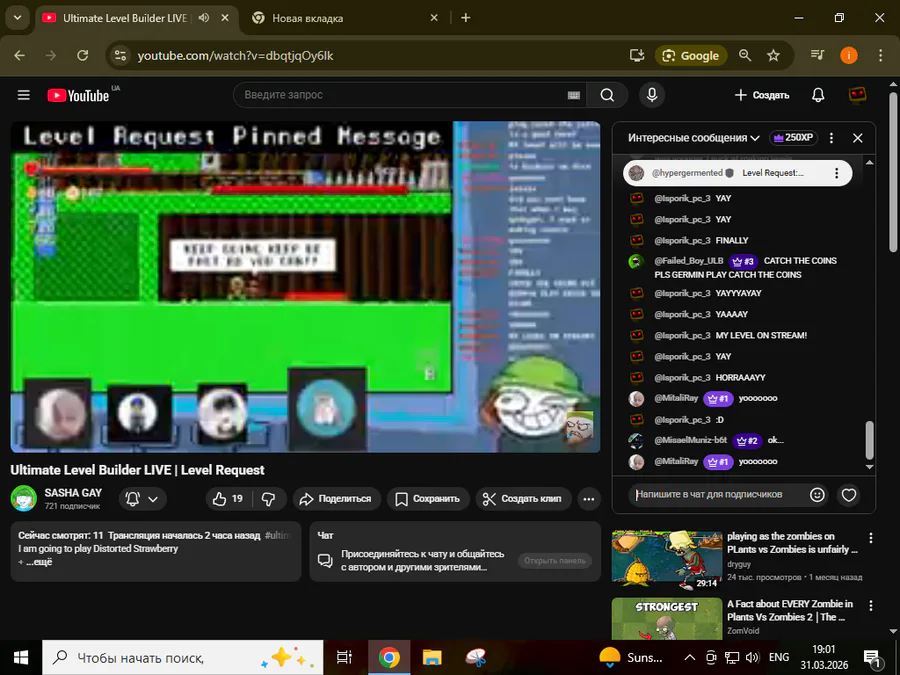View site information icon in address bar

(120, 56)
